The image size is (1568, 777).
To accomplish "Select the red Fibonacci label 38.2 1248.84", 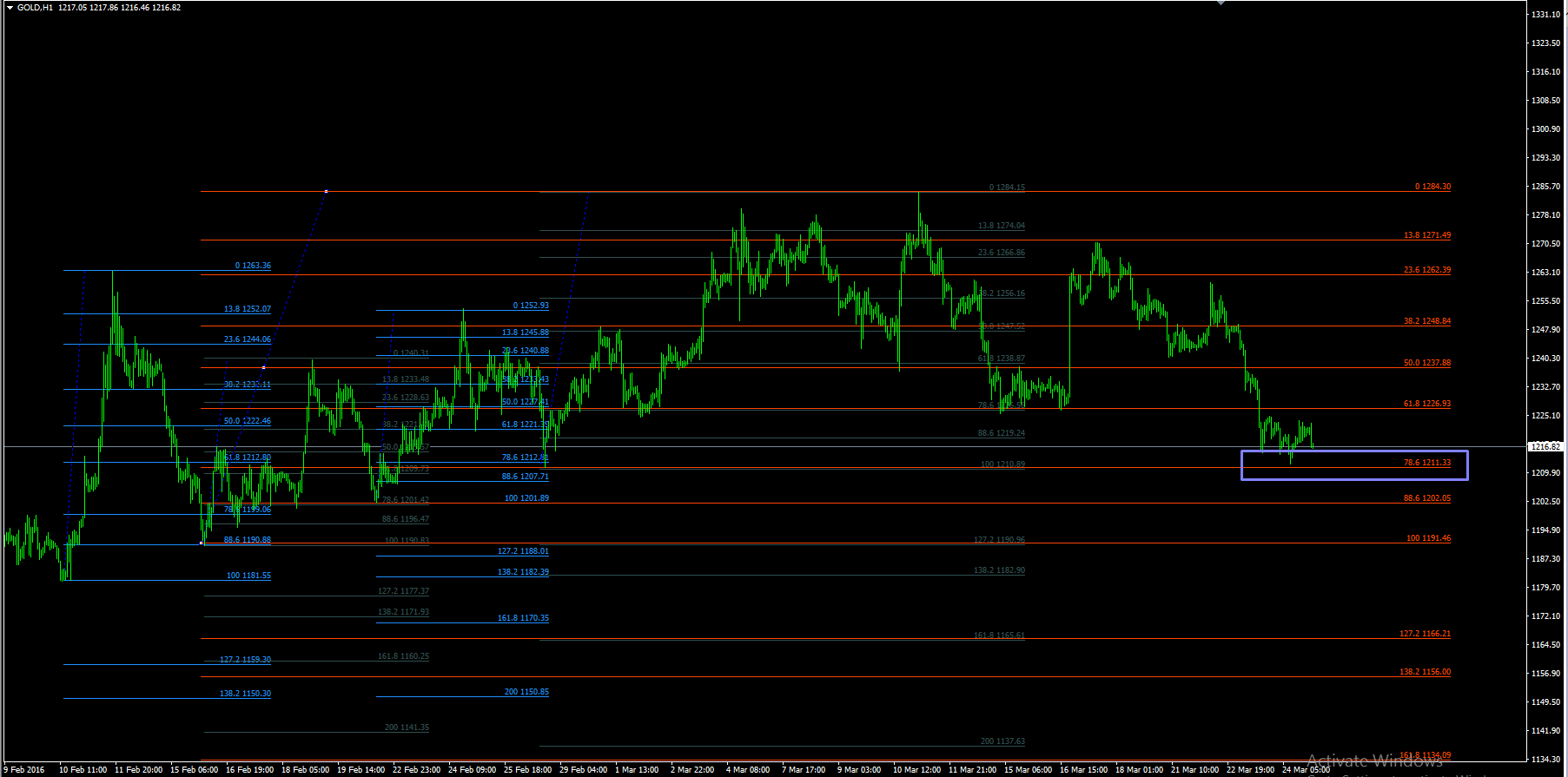I will [x=1427, y=321].
